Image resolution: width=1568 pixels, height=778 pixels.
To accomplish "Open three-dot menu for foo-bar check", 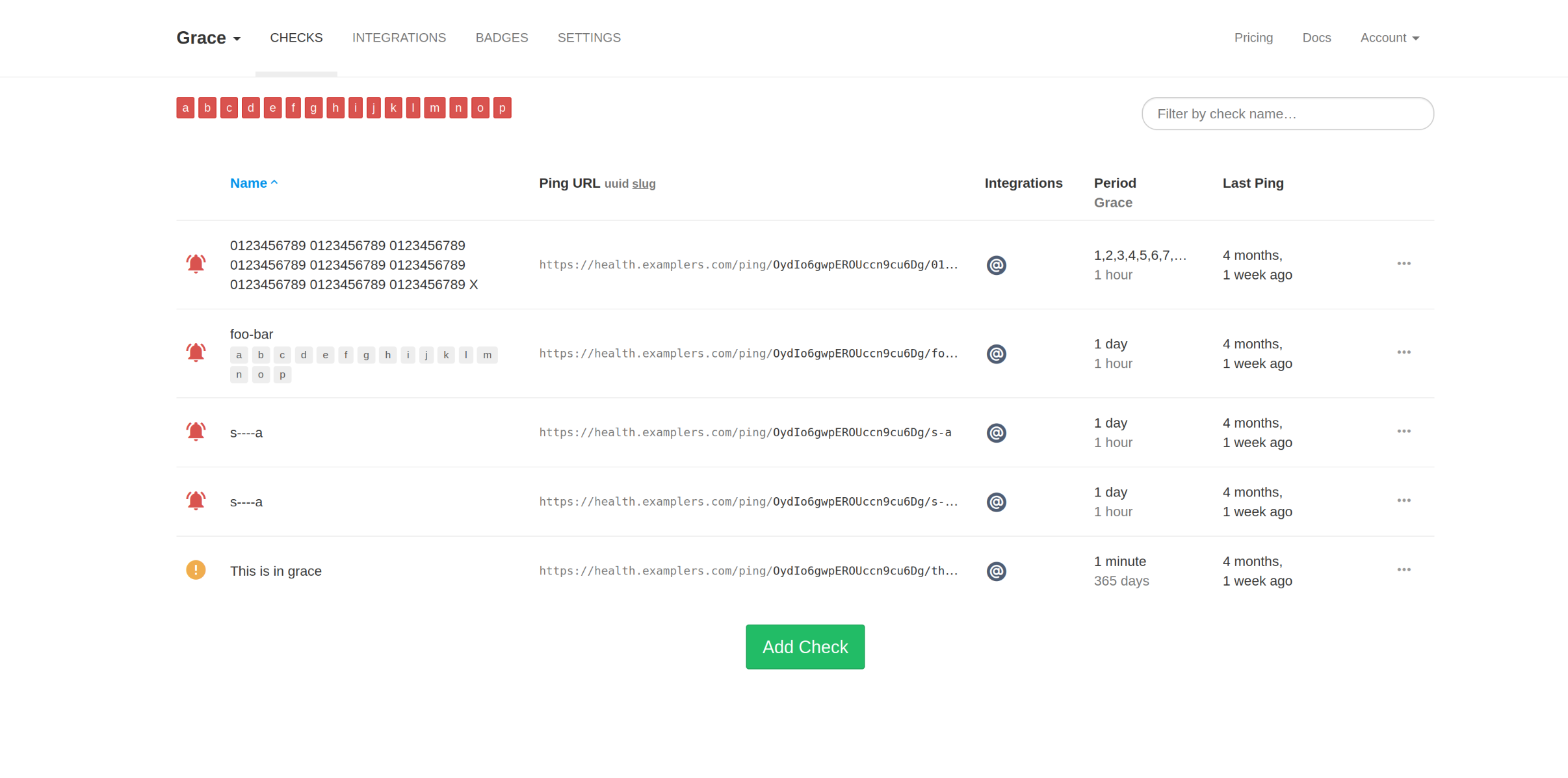I will click(1404, 352).
